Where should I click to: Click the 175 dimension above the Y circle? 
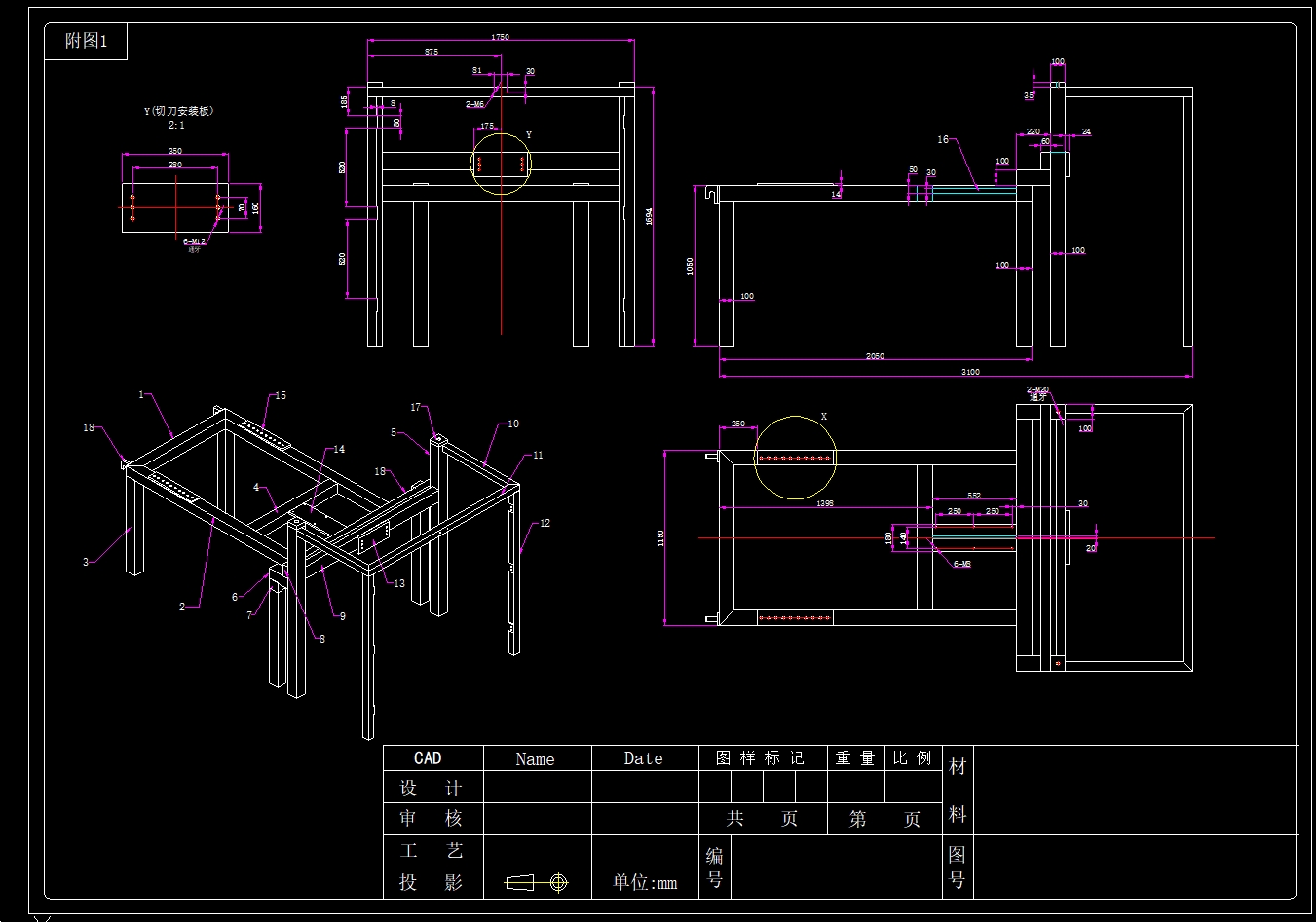(x=487, y=126)
